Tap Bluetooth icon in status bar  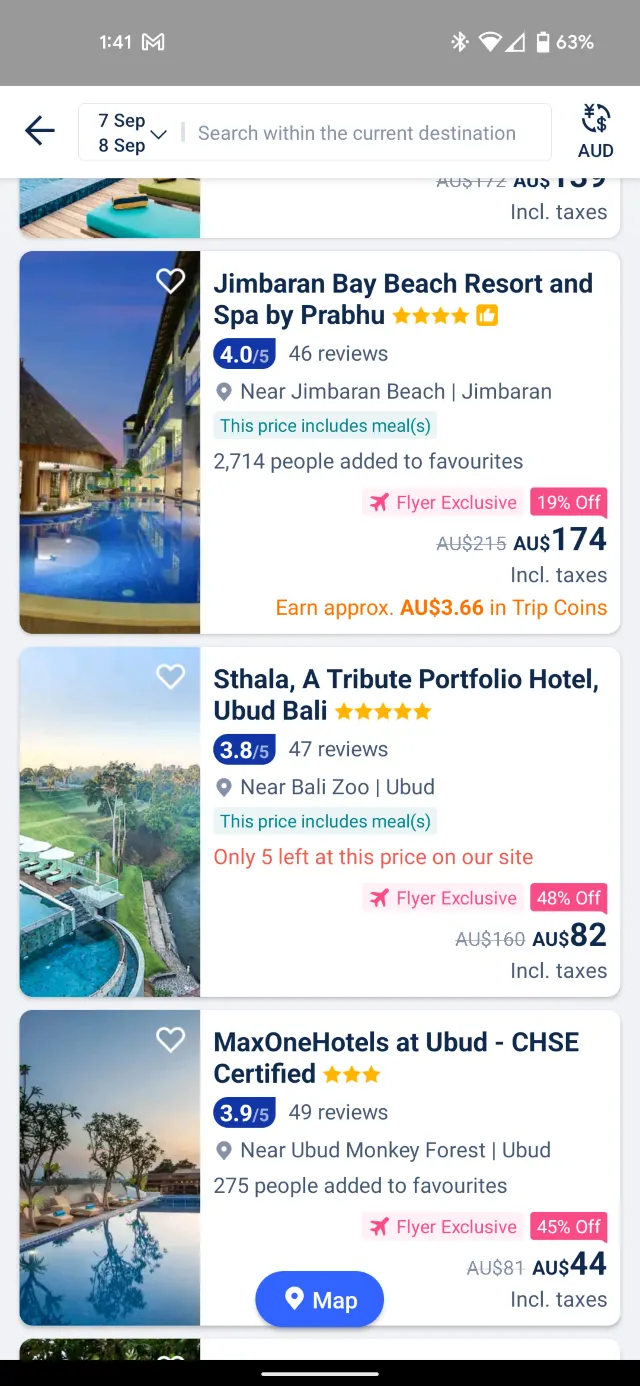click(459, 42)
